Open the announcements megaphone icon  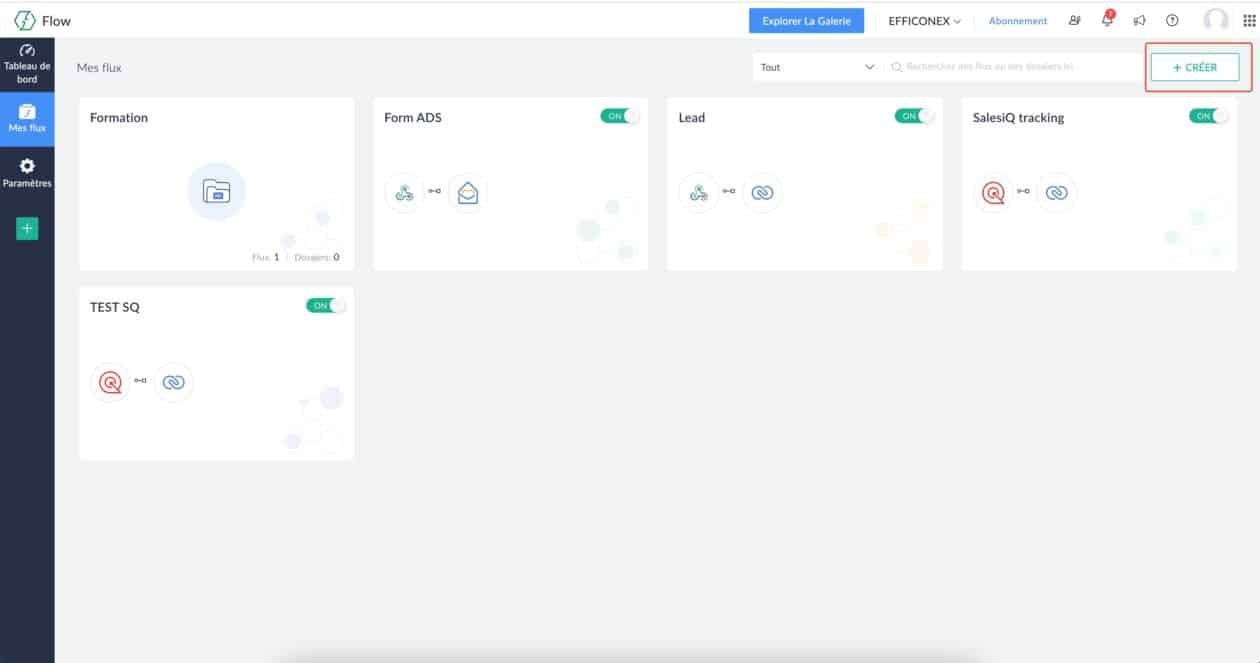click(x=1139, y=21)
